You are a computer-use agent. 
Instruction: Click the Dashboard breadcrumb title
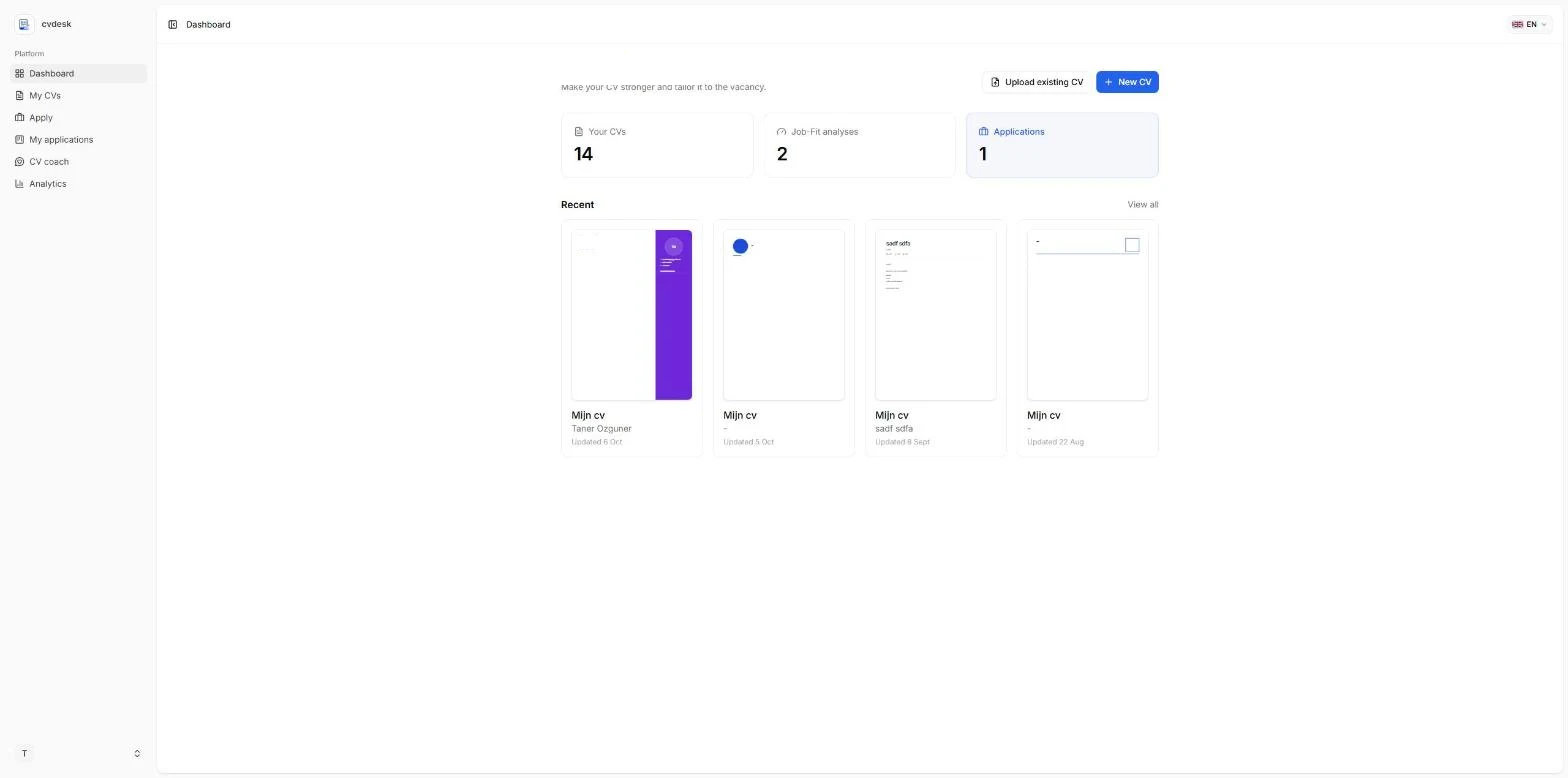(x=208, y=24)
